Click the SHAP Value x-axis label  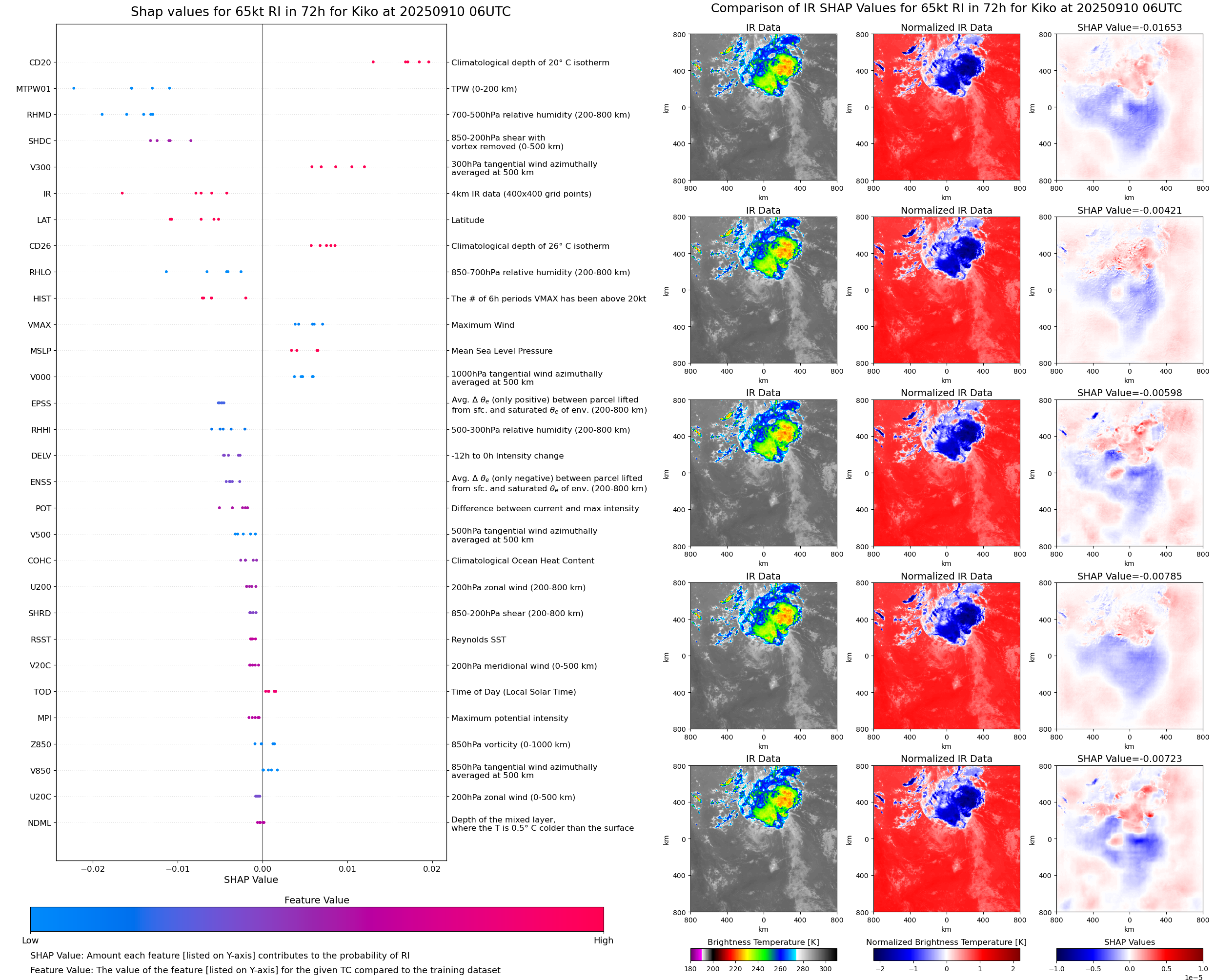pos(251,880)
